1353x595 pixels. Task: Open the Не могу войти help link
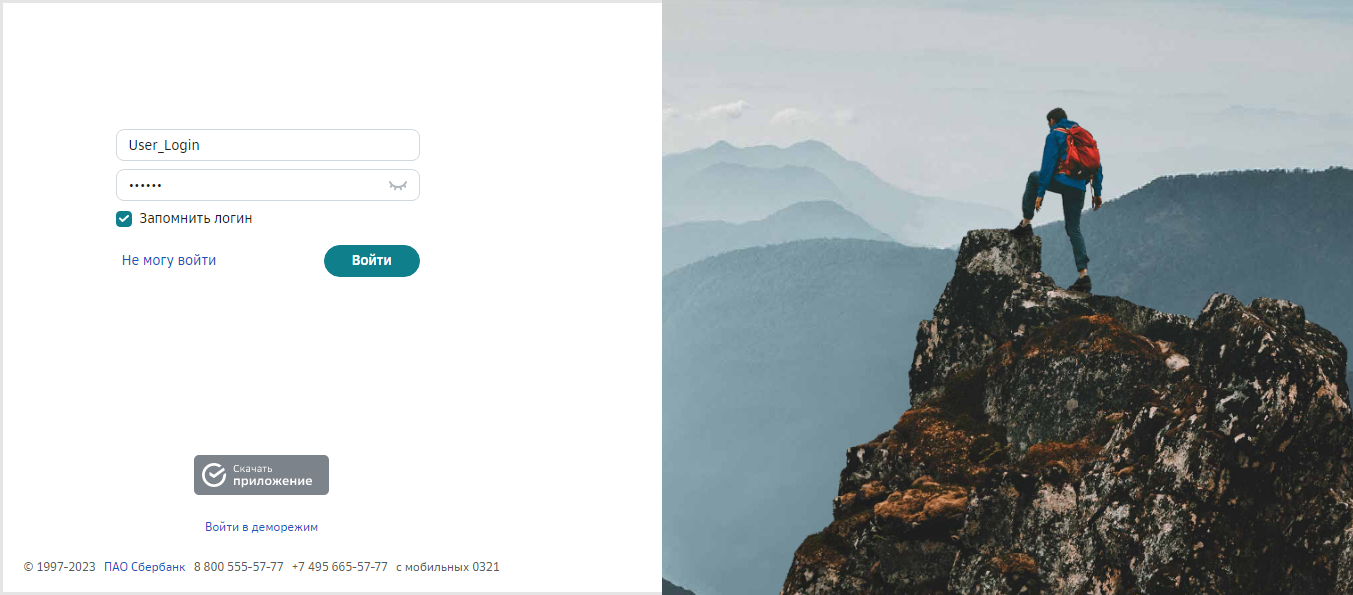(x=169, y=260)
